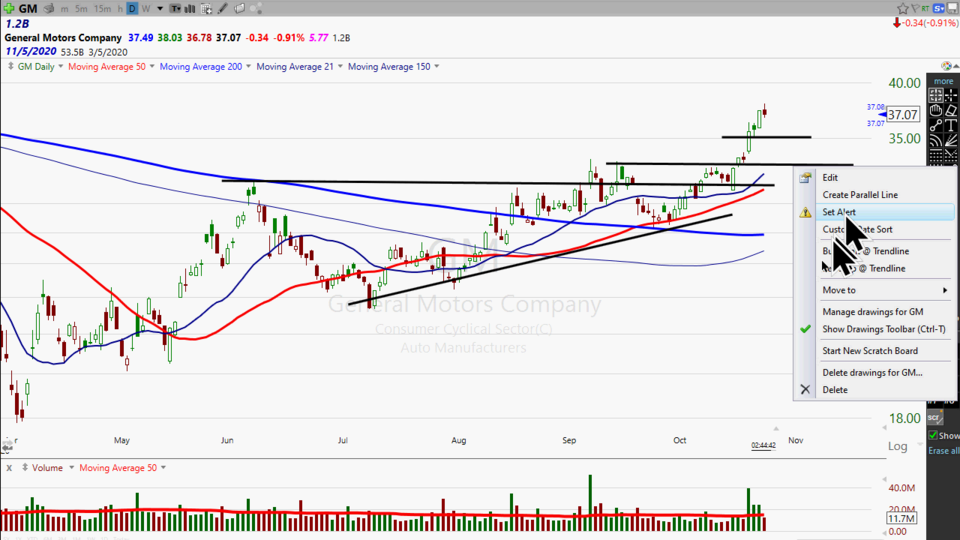Select the hourly h timeframe toggle
The width and height of the screenshot is (960, 540).
point(120,9)
